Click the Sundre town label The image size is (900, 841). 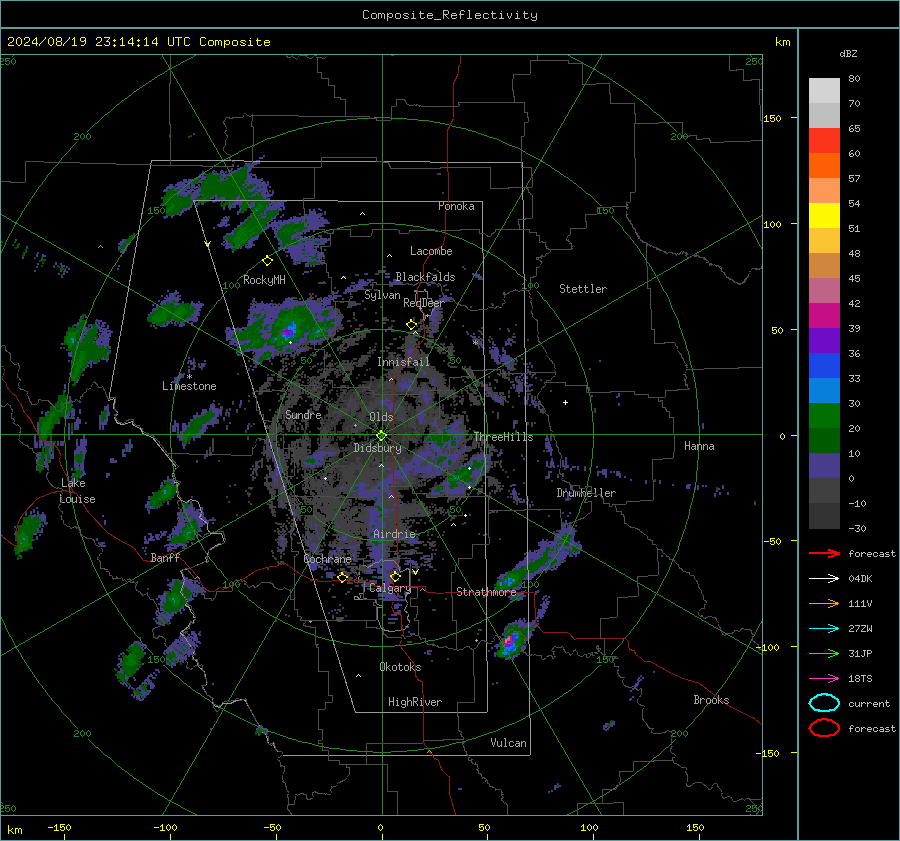[303, 414]
